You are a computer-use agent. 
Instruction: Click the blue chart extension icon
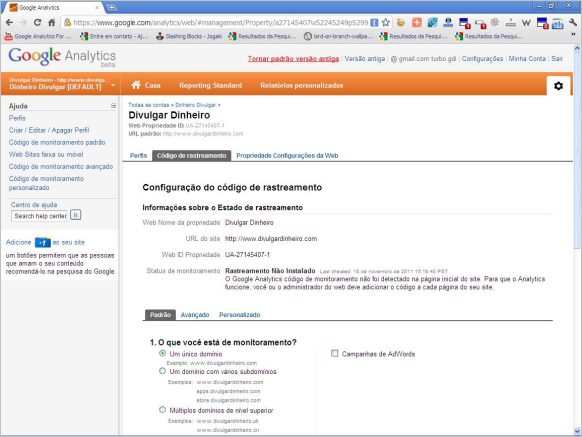[x=557, y=23]
